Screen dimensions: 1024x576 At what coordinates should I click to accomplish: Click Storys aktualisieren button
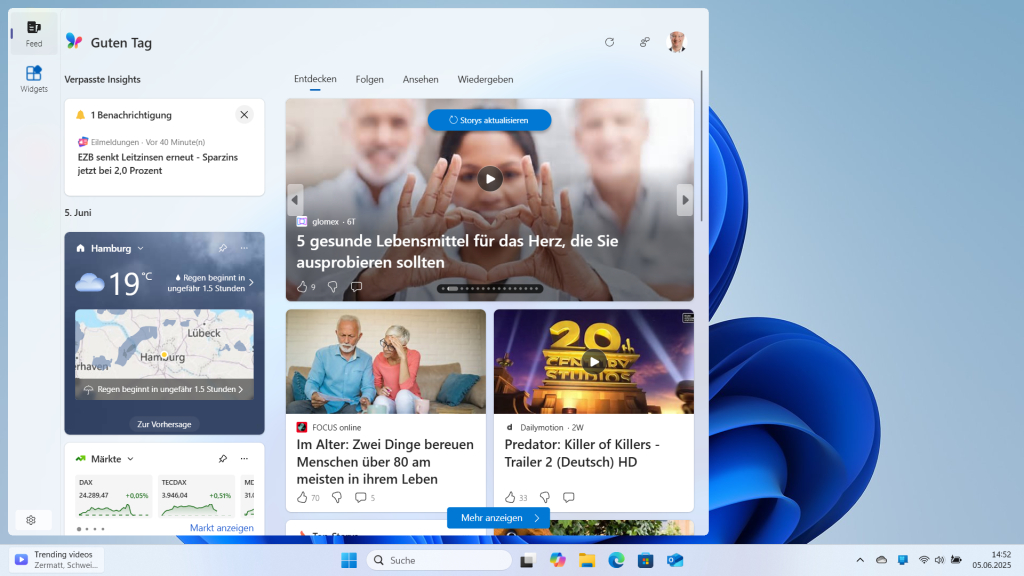[490, 120]
